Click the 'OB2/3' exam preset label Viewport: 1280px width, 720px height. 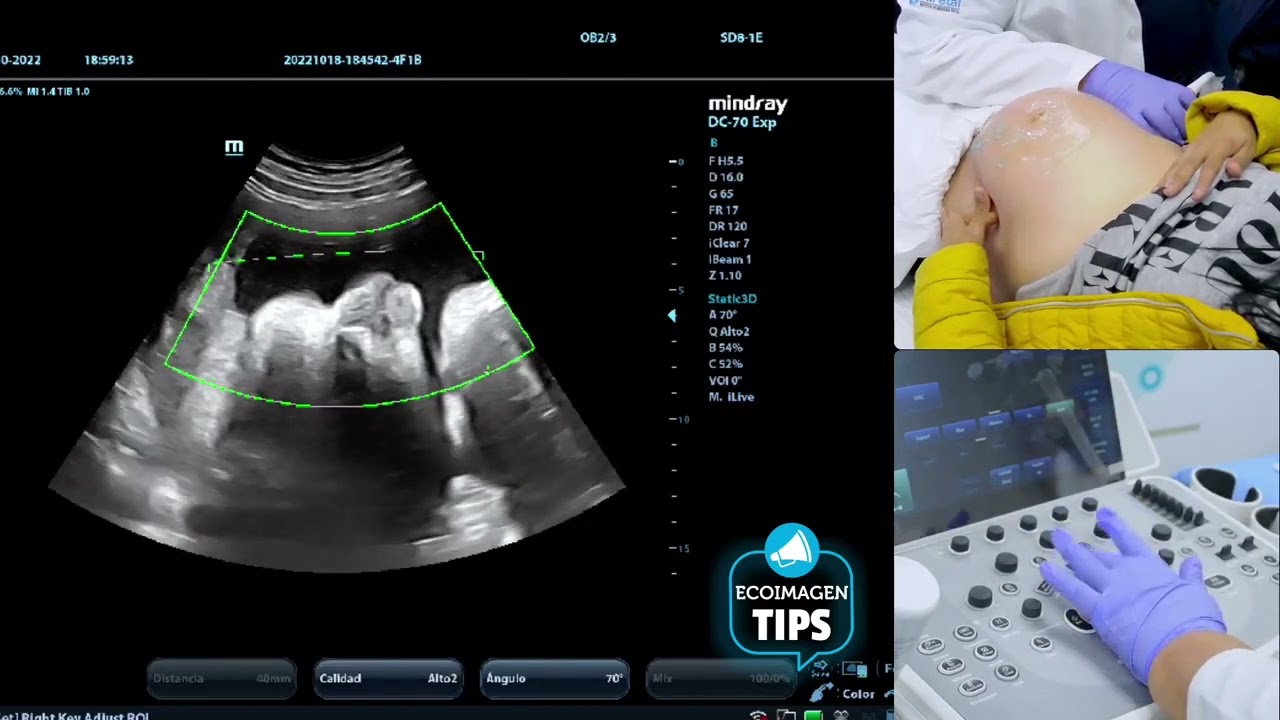pyautogui.click(x=598, y=38)
